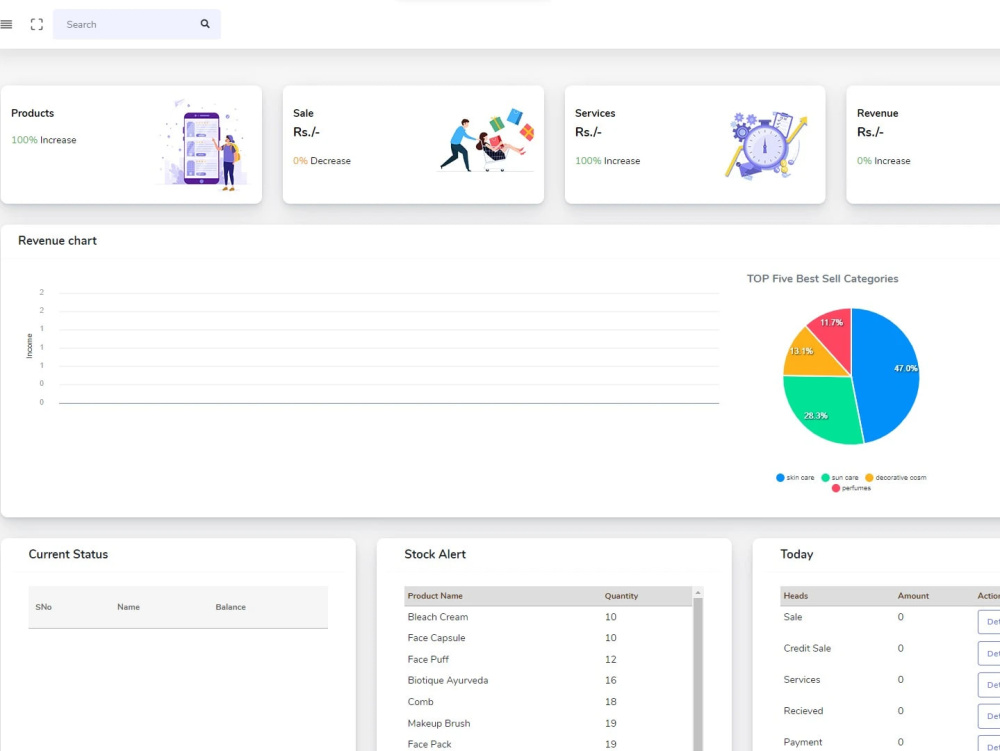Toggle skin care legend swatch
Viewport: 1000px width, 751px height.
780,478
